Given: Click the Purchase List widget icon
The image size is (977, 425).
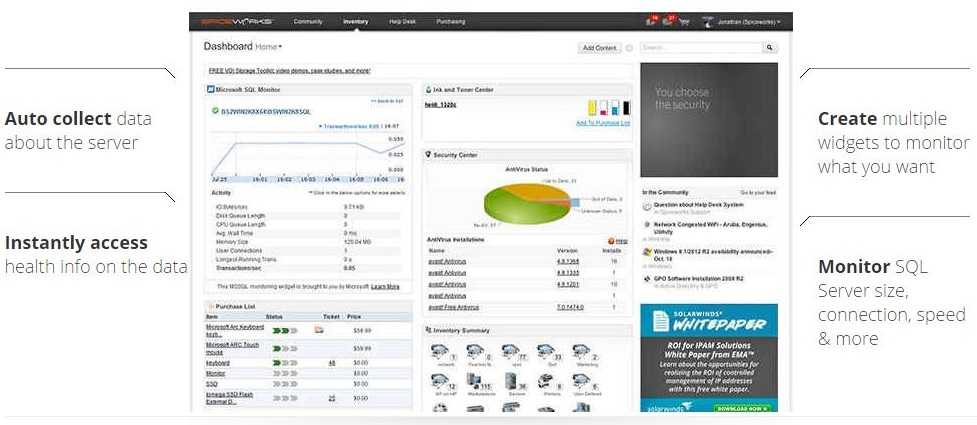Looking at the screenshot, I should (211, 307).
